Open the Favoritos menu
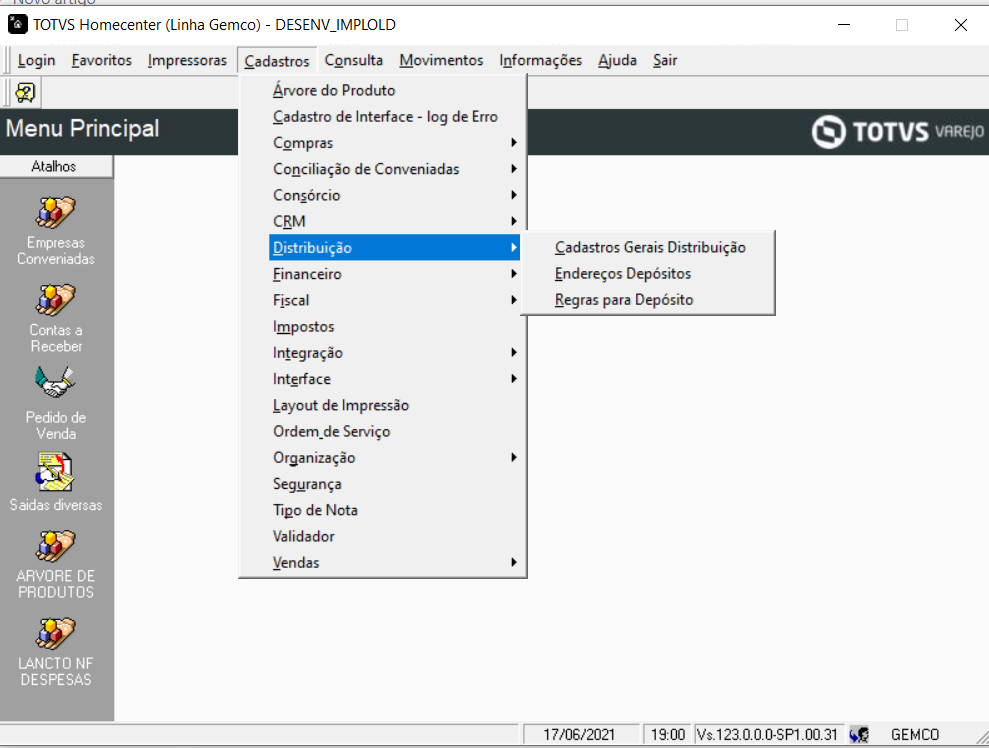The image size is (989, 748). 102,61
